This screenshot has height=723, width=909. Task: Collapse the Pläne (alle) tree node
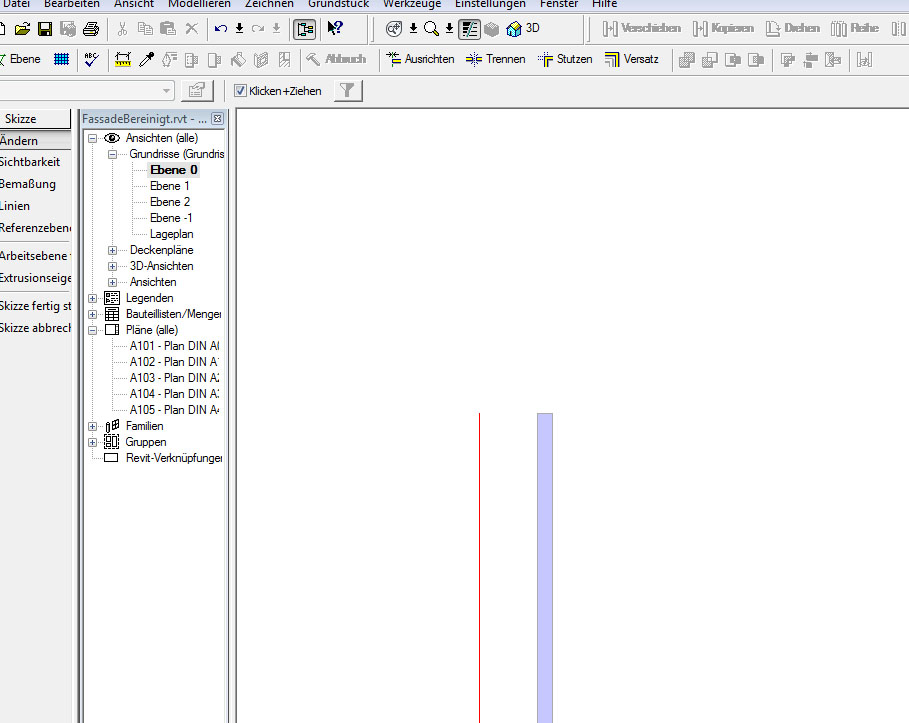92,330
